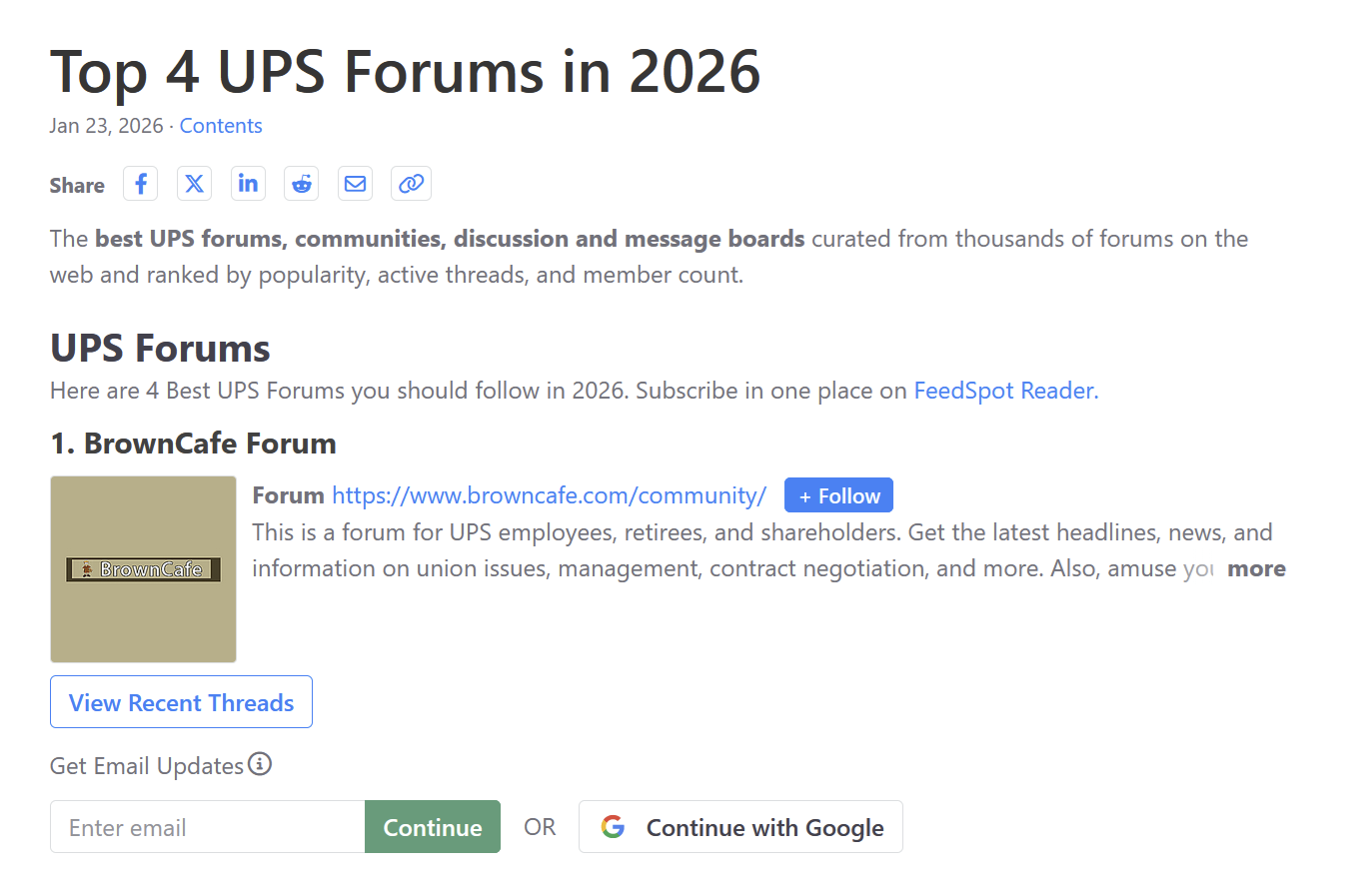Jump to the Contents link
The height and width of the screenshot is (896, 1358).
(x=221, y=126)
